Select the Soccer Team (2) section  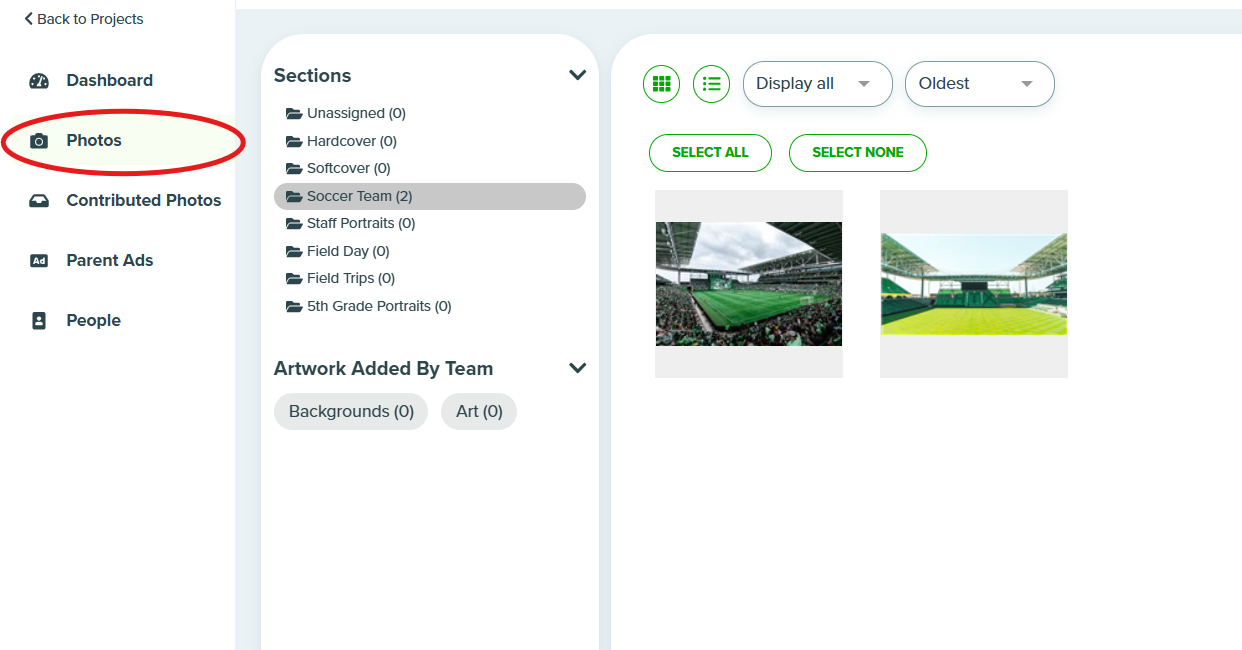pos(430,196)
